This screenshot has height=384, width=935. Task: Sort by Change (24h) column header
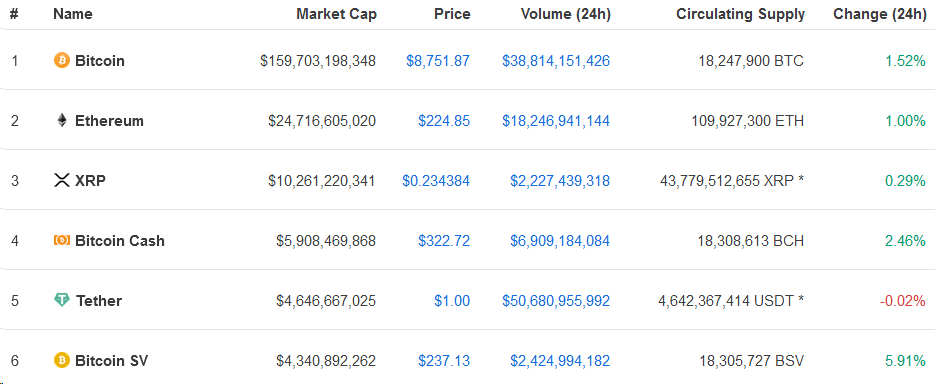click(x=880, y=14)
